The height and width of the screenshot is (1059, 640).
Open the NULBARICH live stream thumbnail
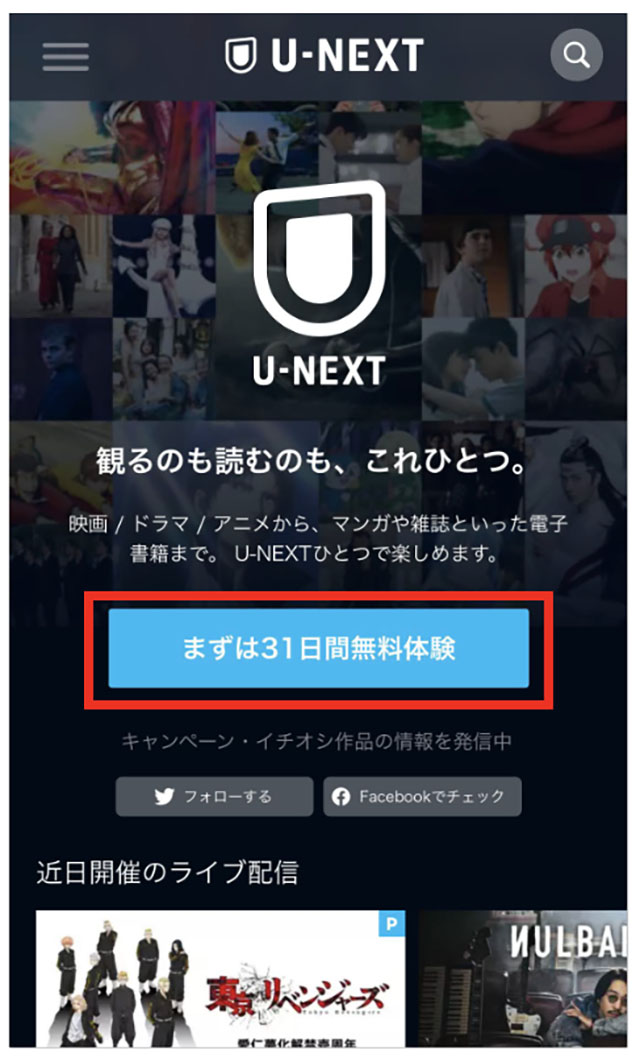pos(523,979)
